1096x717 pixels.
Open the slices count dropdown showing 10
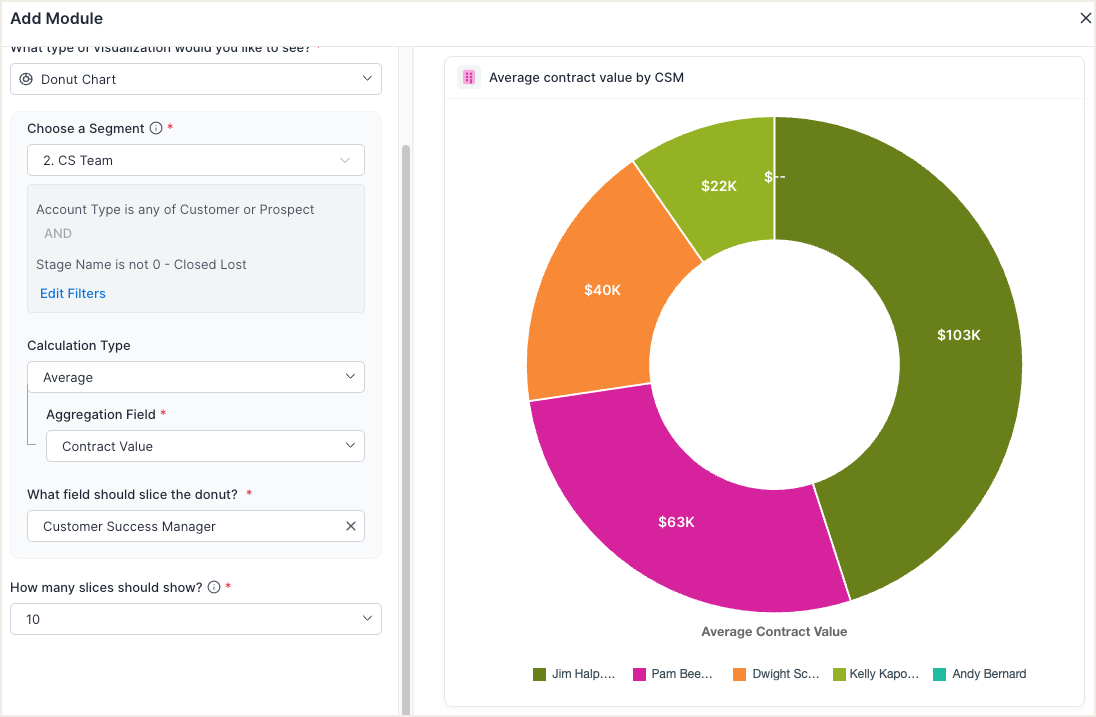(196, 619)
